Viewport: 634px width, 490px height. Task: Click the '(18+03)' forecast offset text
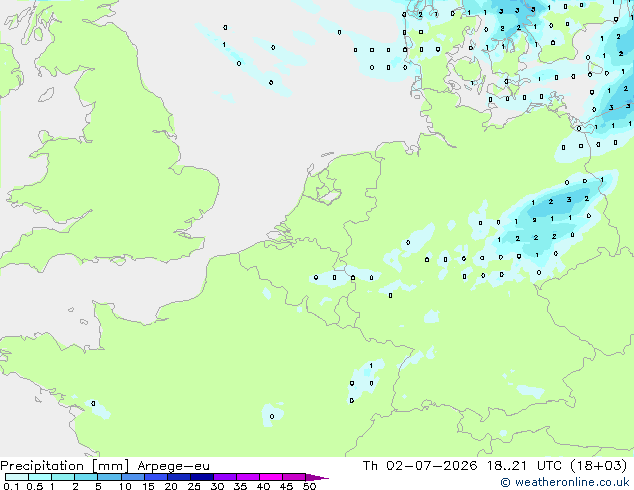tap(598, 466)
